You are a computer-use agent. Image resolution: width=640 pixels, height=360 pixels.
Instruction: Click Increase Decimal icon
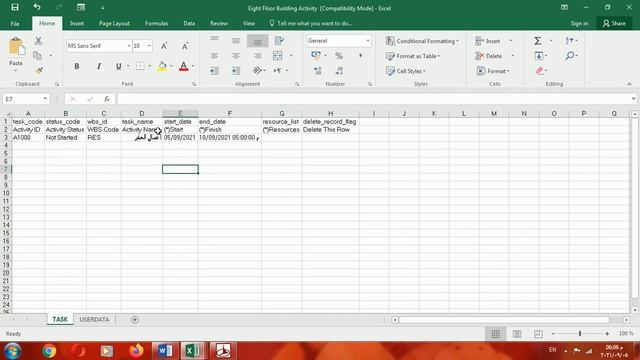click(x=318, y=71)
